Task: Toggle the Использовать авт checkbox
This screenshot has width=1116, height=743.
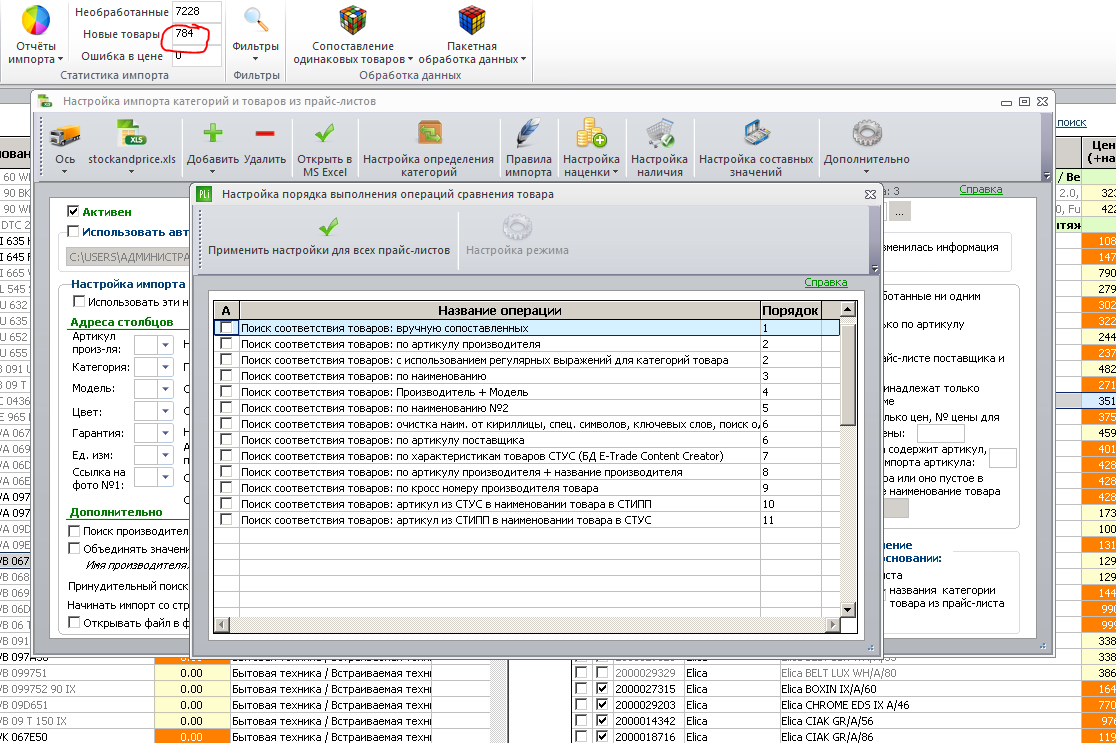Action: pyautogui.click(x=73, y=231)
